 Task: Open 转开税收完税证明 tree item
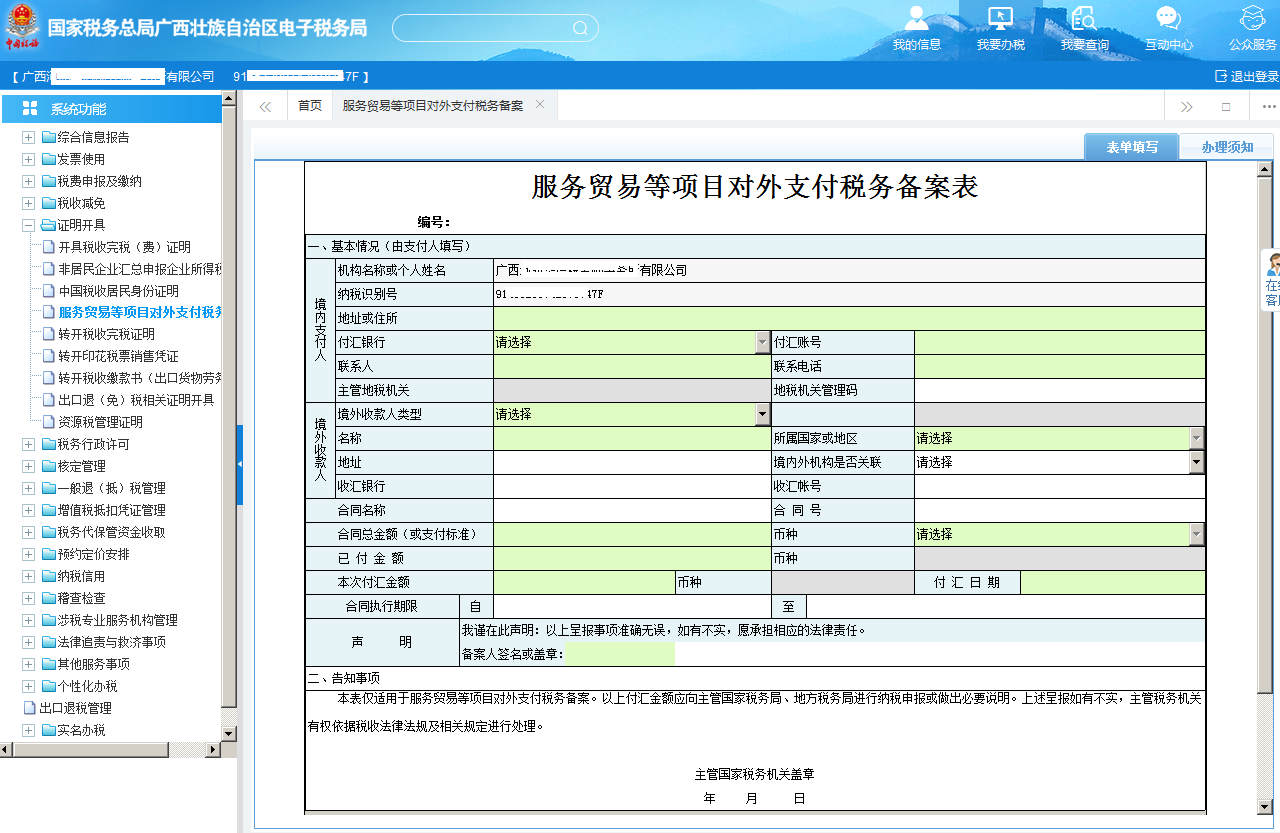click(x=106, y=334)
